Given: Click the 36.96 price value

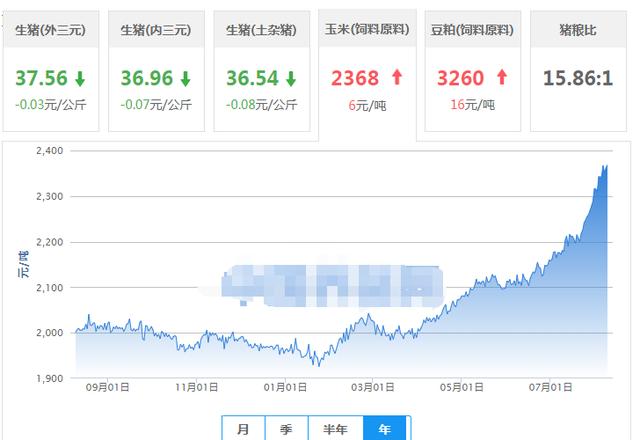Looking at the screenshot, I should pos(147,78).
